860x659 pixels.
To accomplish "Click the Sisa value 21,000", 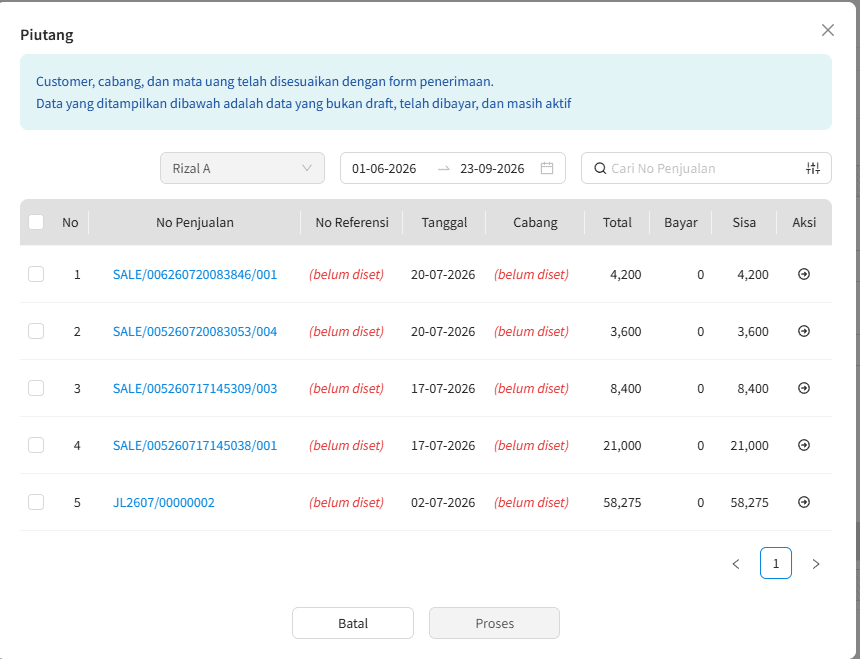I will click(x=749, y=445).
